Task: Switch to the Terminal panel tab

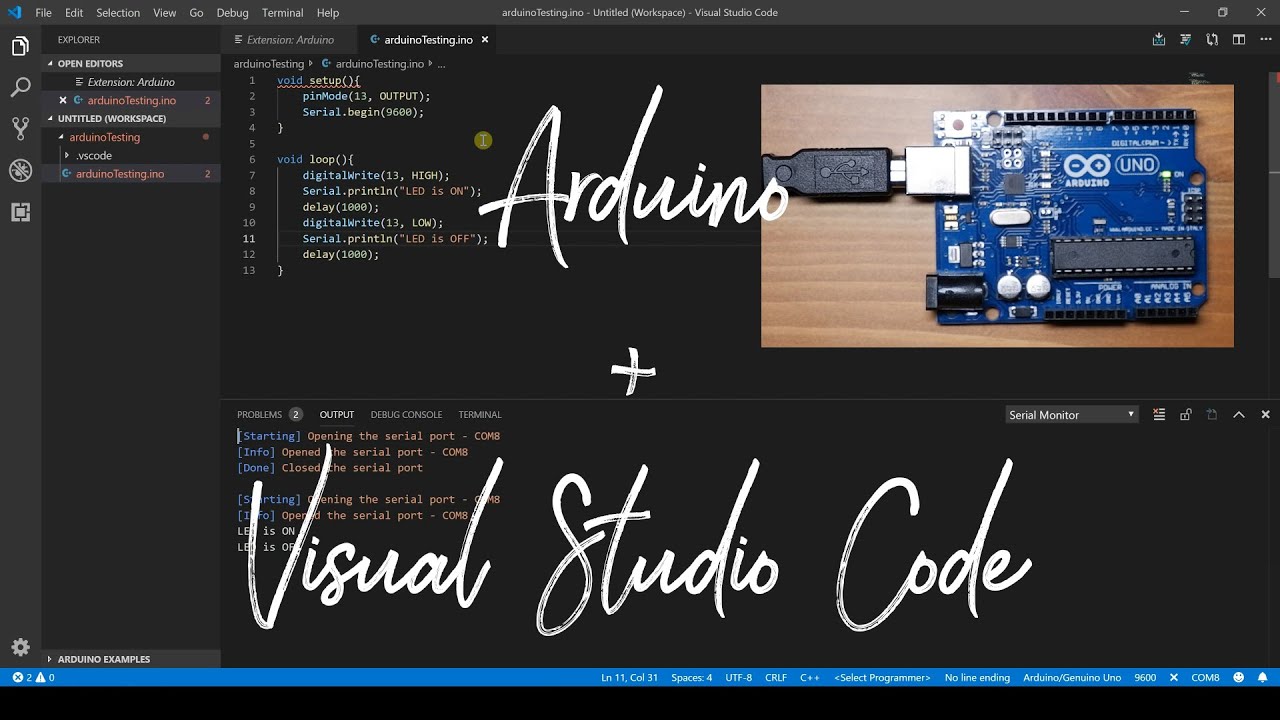Action: (480, 414)
